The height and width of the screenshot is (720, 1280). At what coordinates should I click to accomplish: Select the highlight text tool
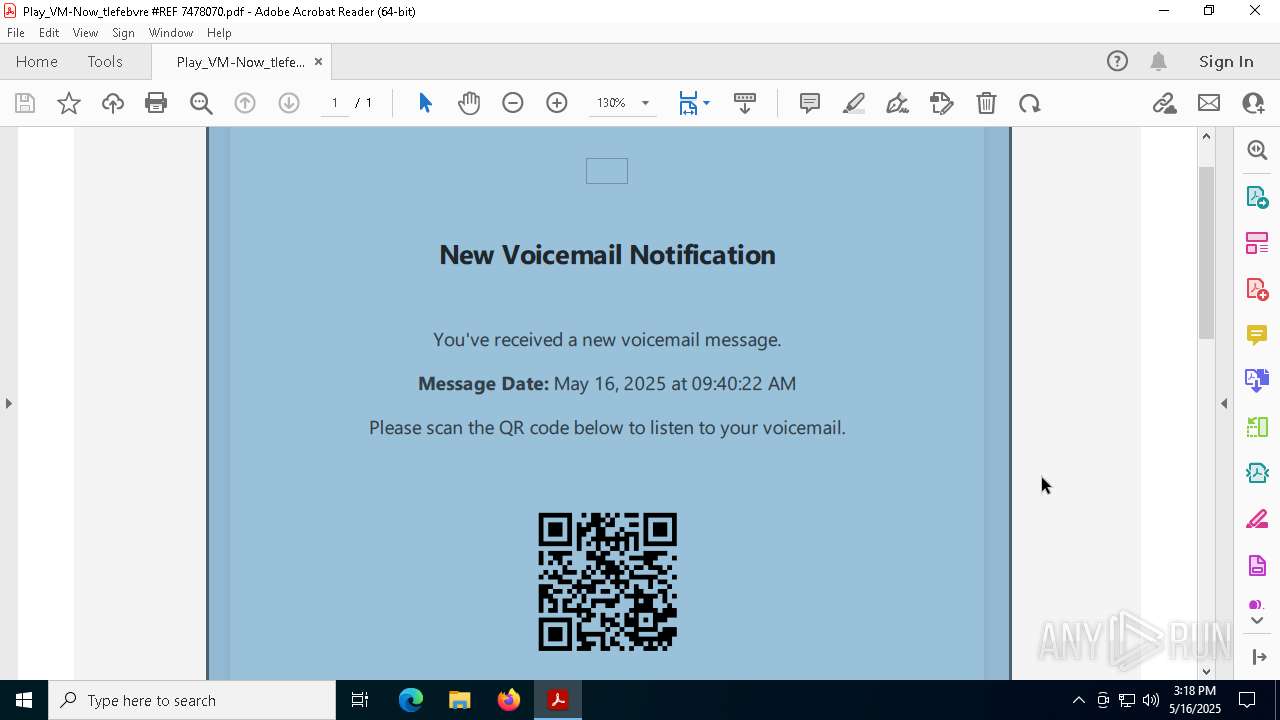point(854,103)
